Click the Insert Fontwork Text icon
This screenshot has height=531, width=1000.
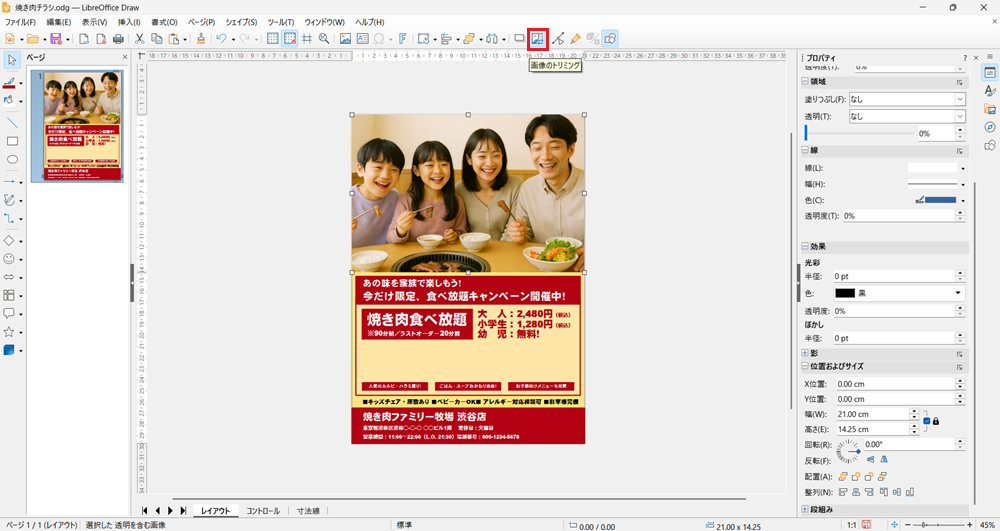click(x=402, y=39)
